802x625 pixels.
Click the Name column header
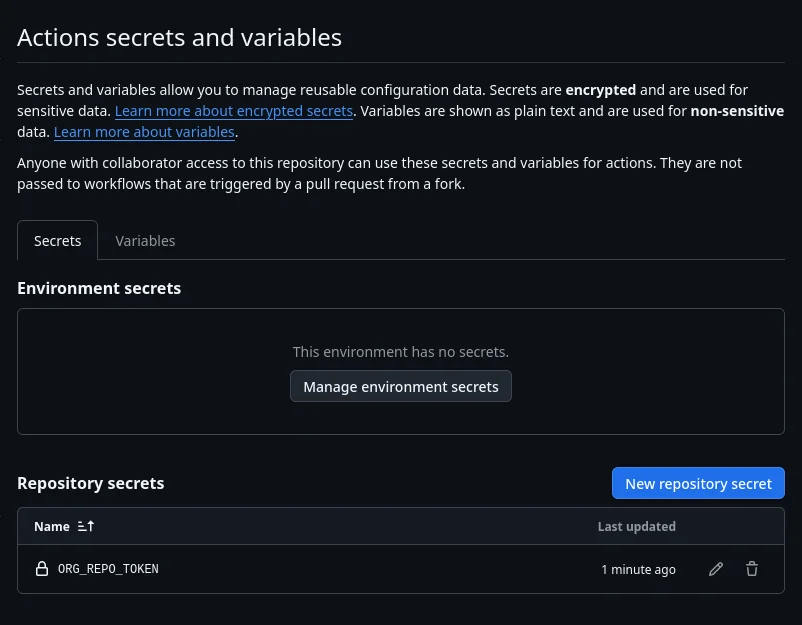[x=52, y=526]
